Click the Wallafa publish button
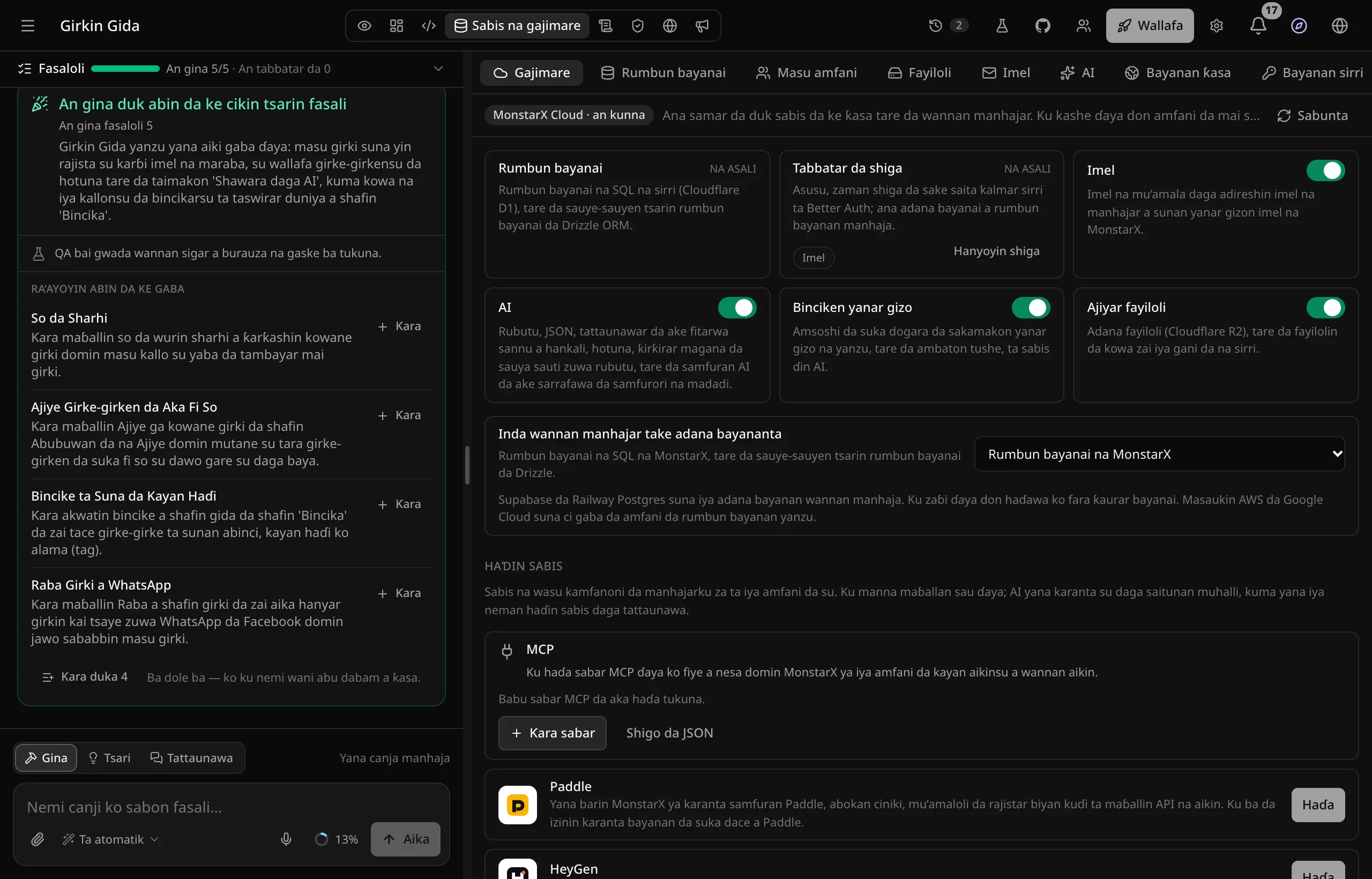1372x879 pixels. [x=1150, y=26]
